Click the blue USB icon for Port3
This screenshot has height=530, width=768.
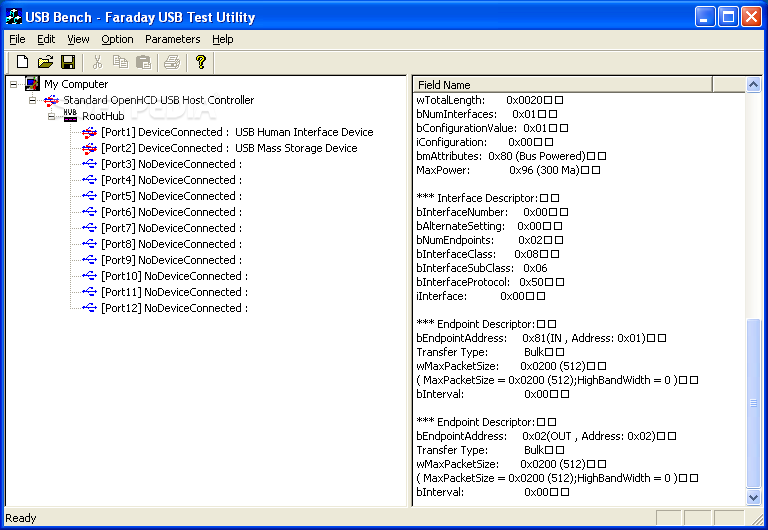point(90,164)
